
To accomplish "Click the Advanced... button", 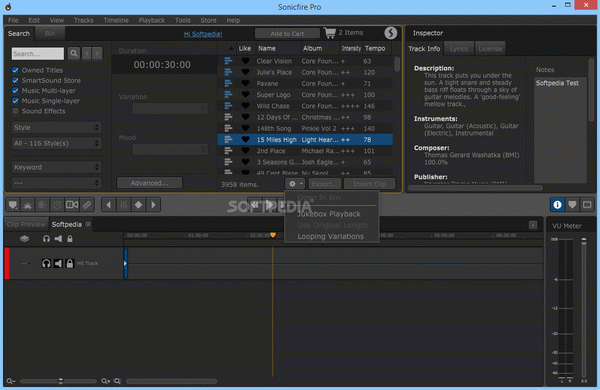I will (x=149, y=183).
